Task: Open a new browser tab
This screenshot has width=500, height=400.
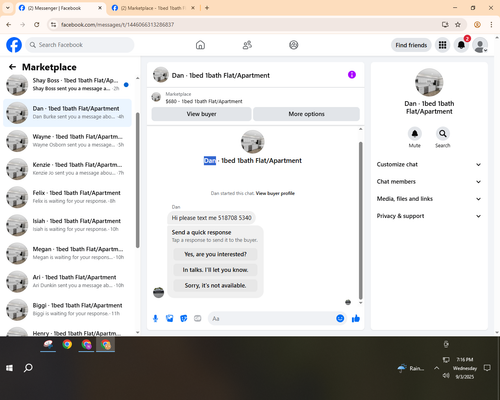Action: (207, 8)
